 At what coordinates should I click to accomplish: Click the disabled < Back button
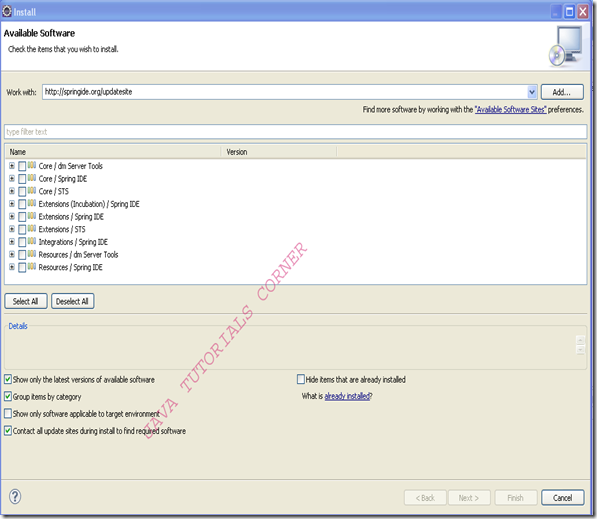pyautogui.click(x=425, y=498)
